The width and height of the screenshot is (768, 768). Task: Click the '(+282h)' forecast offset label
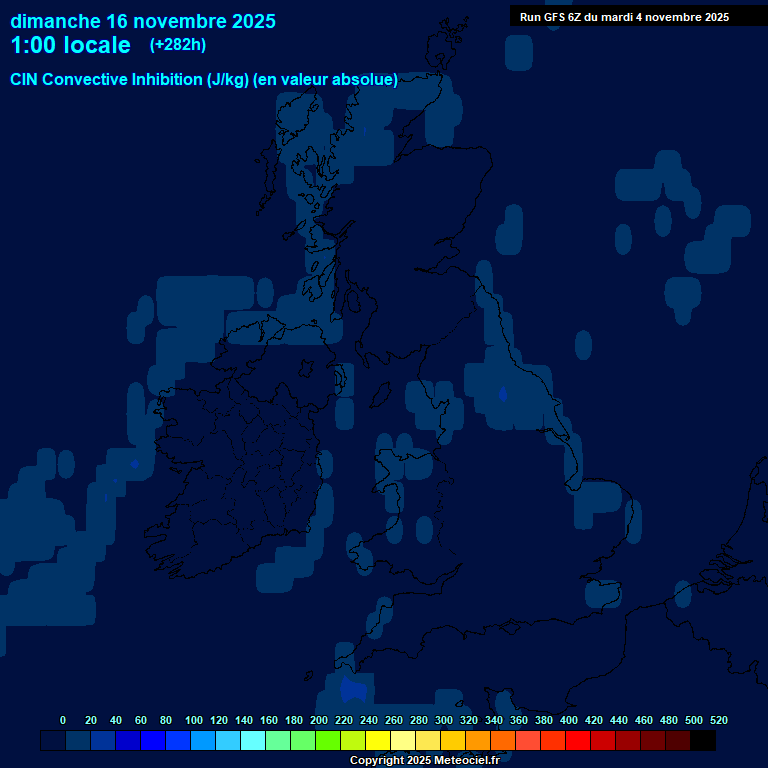click(178, 45)
